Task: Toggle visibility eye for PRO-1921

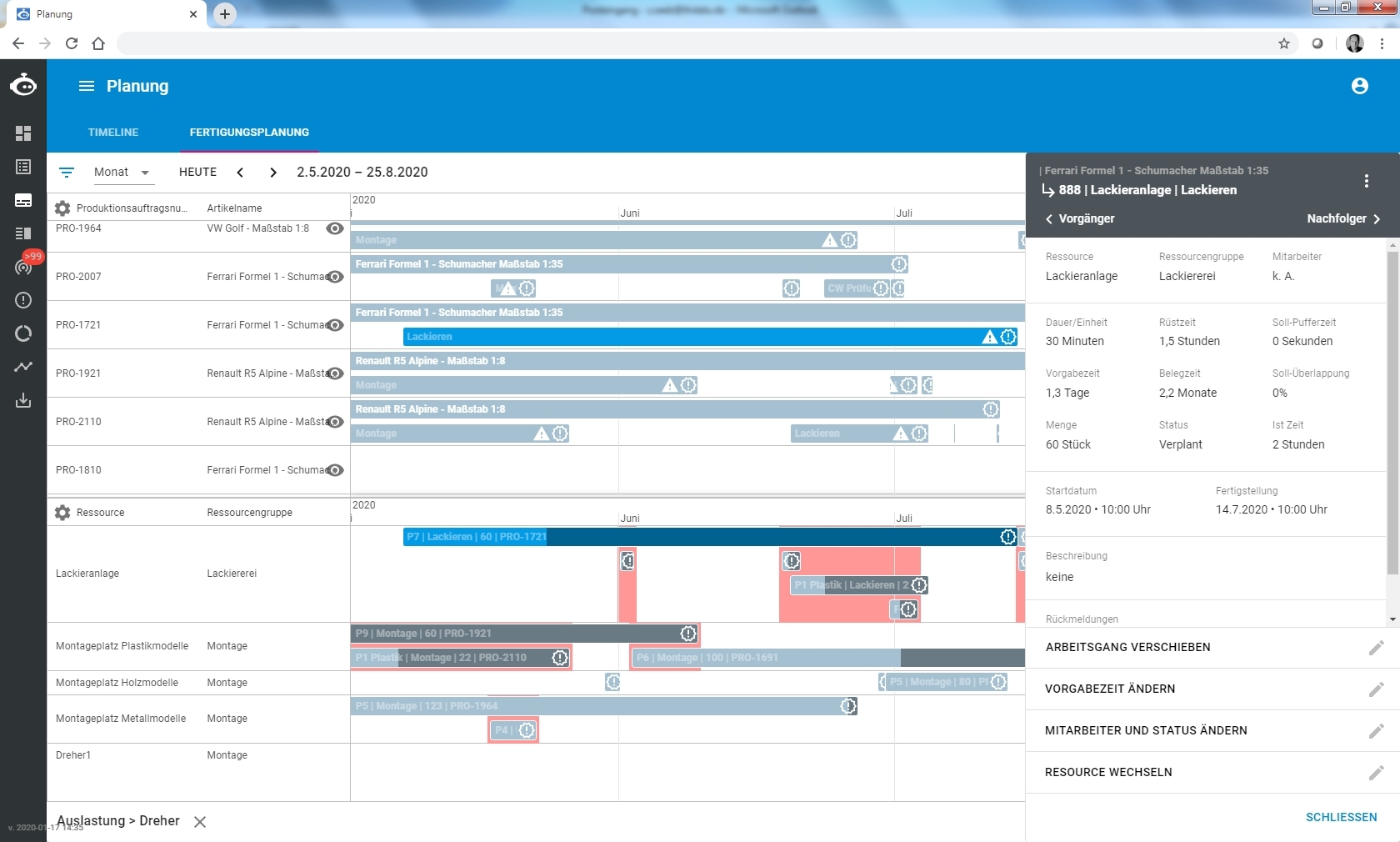Action: pyautogui.click(x=335, y=373)
